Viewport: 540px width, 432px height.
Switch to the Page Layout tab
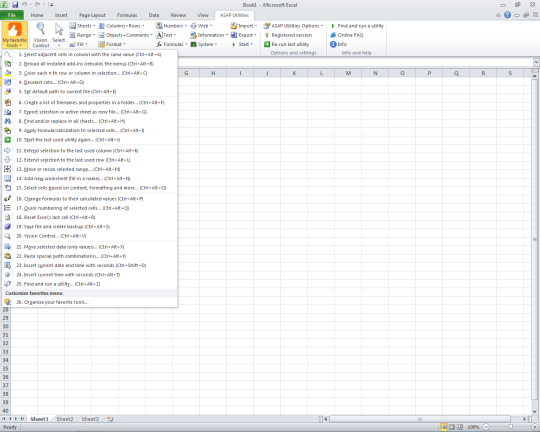[x=92, y=15]
